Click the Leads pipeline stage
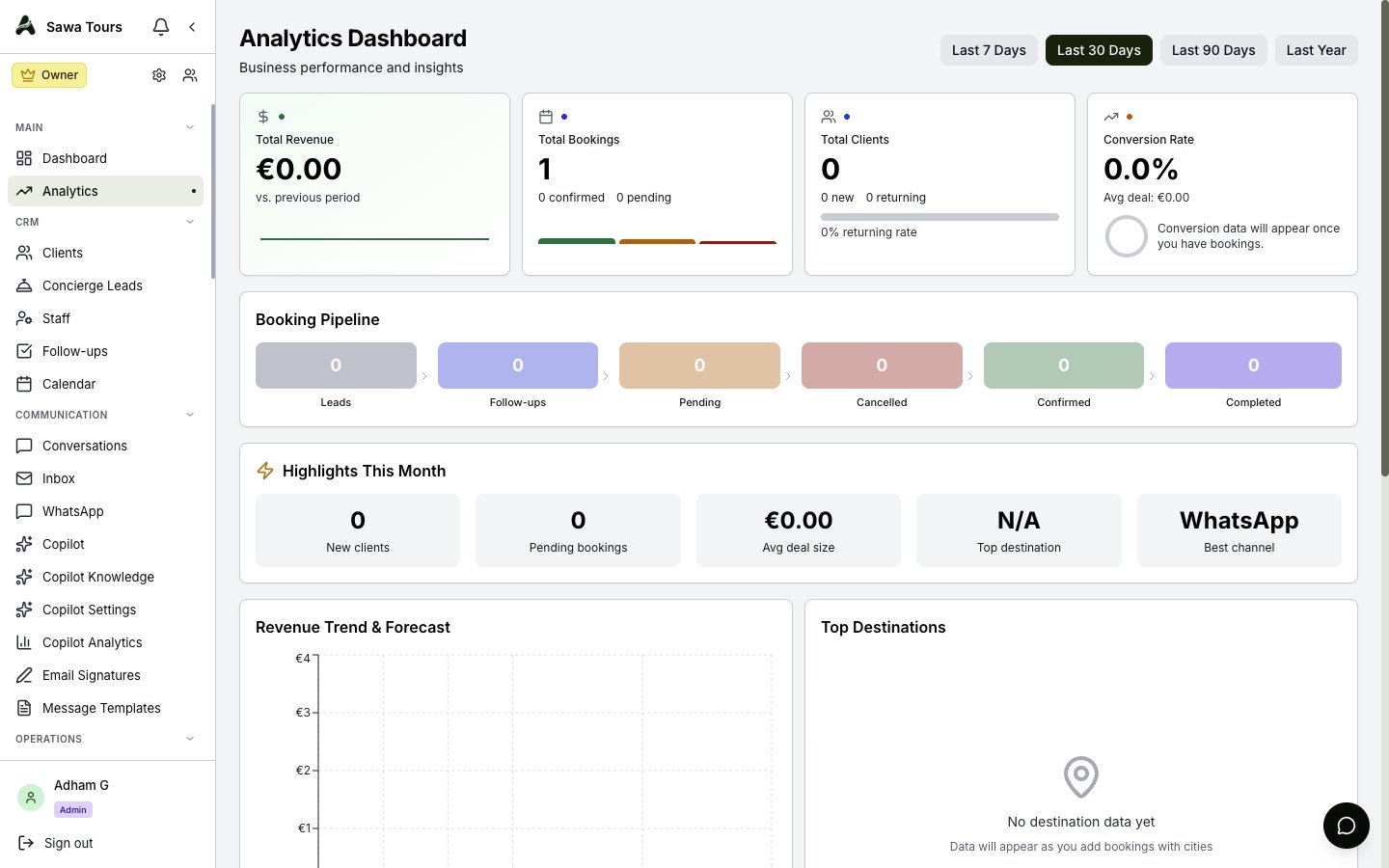The width and height of the screenshot is (1389, 868). click(x=336, y=366)
